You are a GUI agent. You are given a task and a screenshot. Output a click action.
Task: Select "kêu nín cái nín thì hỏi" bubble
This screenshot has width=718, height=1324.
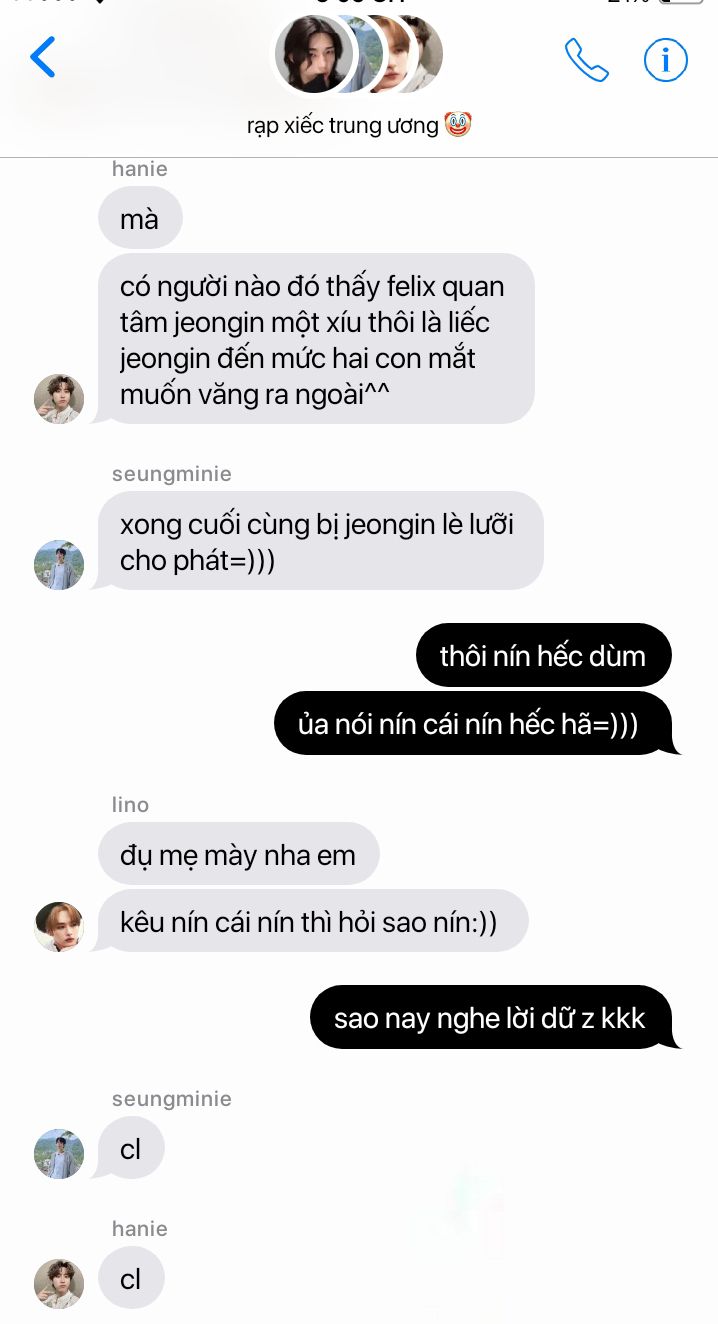pos(312,921)
